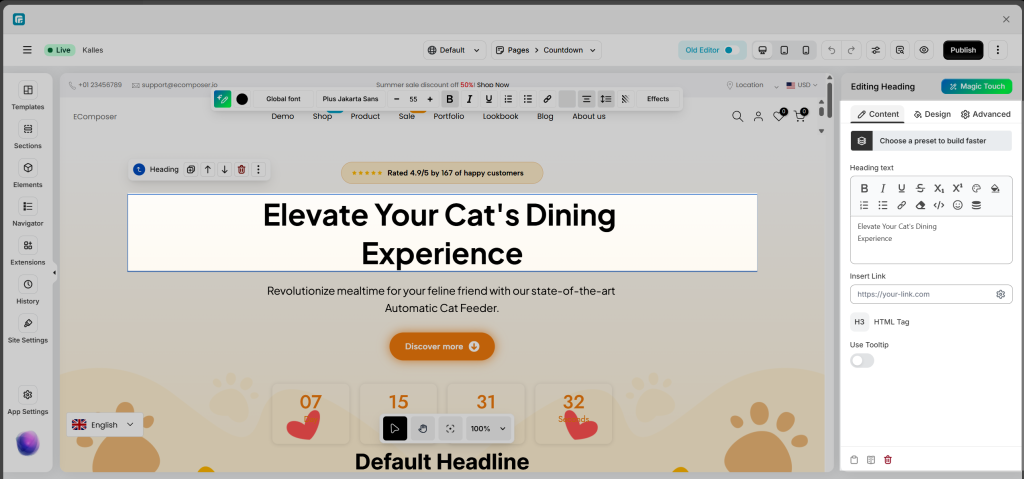Click the undo arrow in top bar
This screenshot has height=479, width=1024.
point(829,50)
